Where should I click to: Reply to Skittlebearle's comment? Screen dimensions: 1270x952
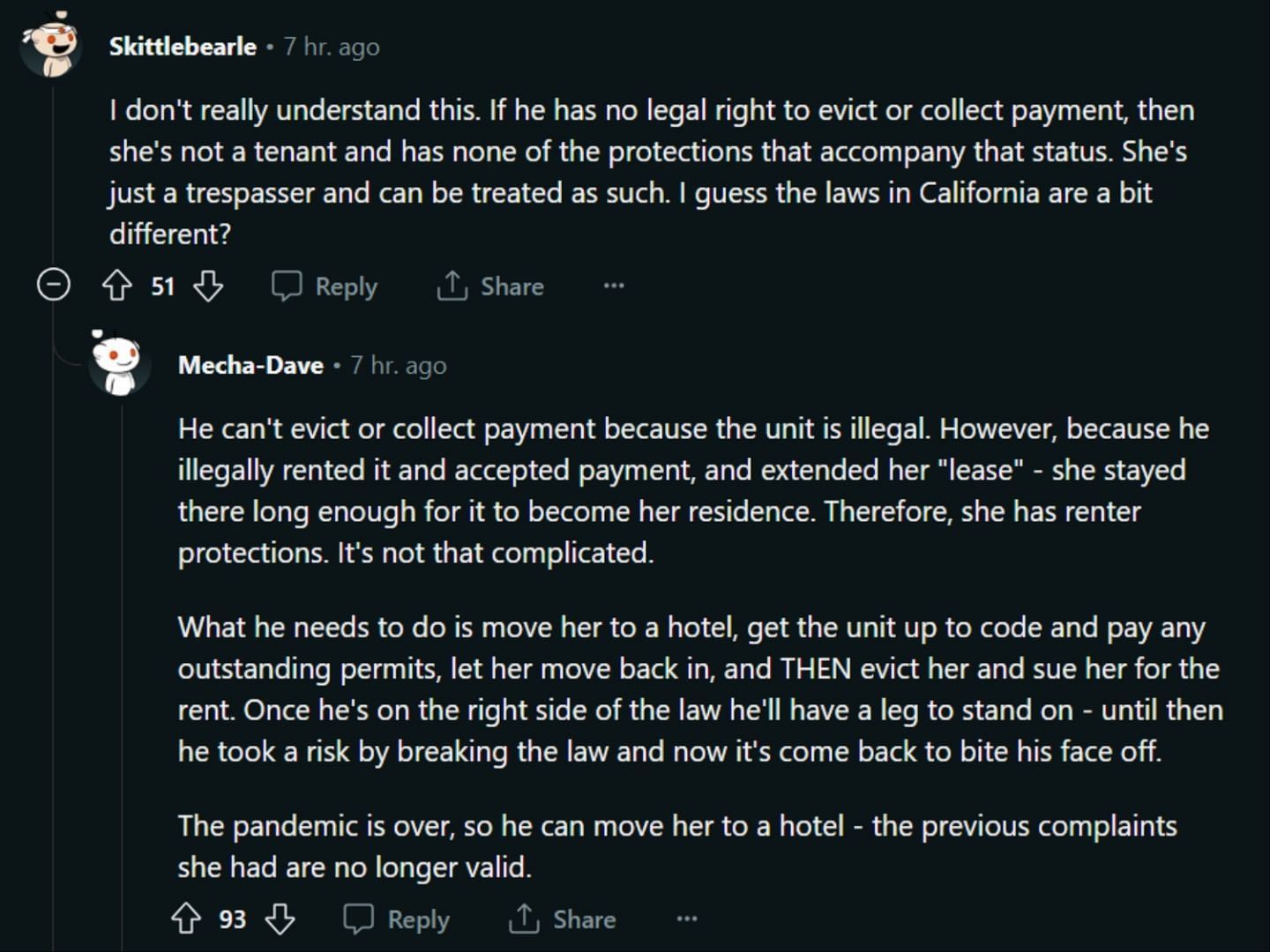pos(325,286)
